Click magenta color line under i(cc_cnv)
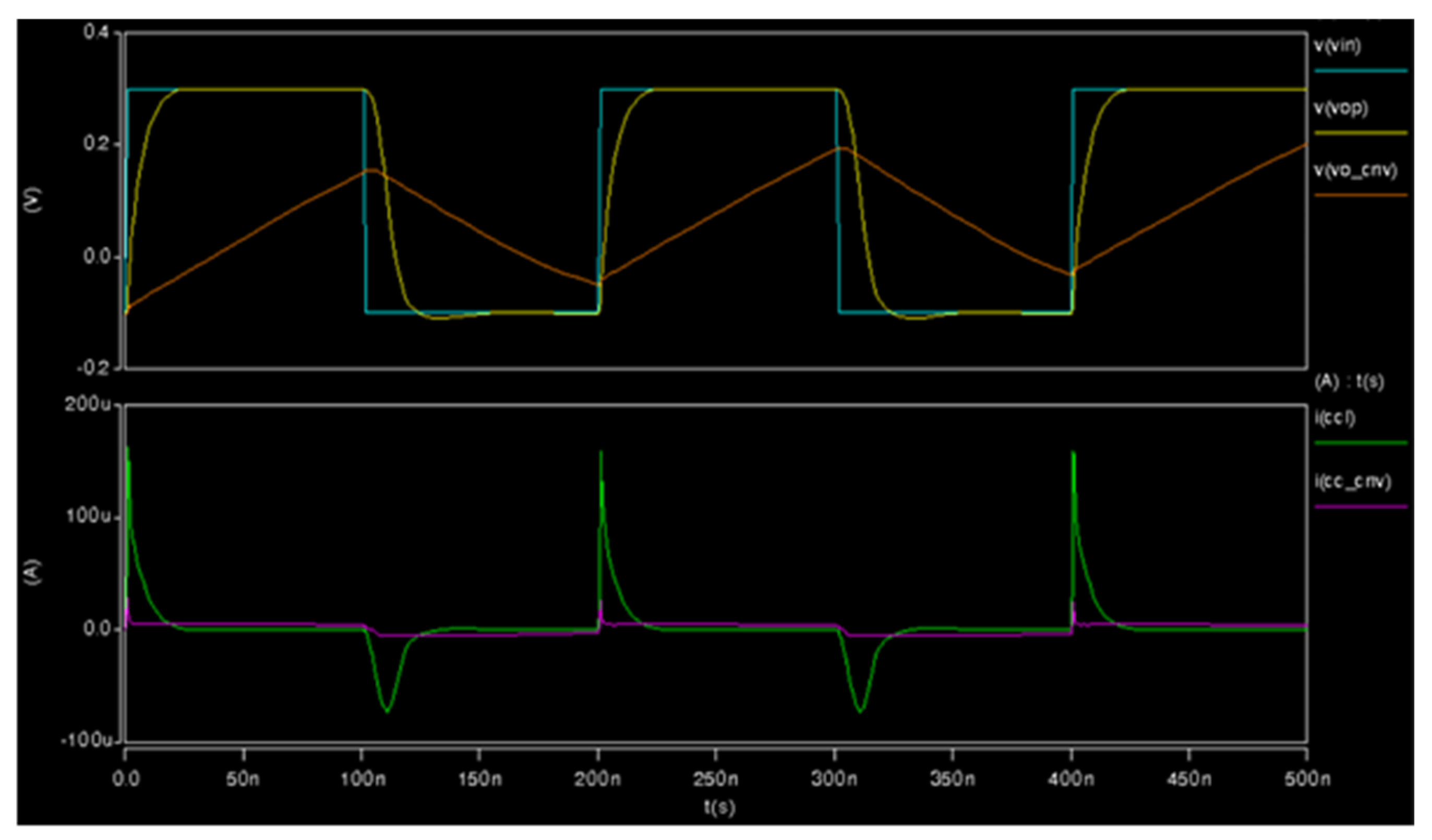Image resolution: width=1432 pixels, height=840 pixels. (x=1361, y=507)
